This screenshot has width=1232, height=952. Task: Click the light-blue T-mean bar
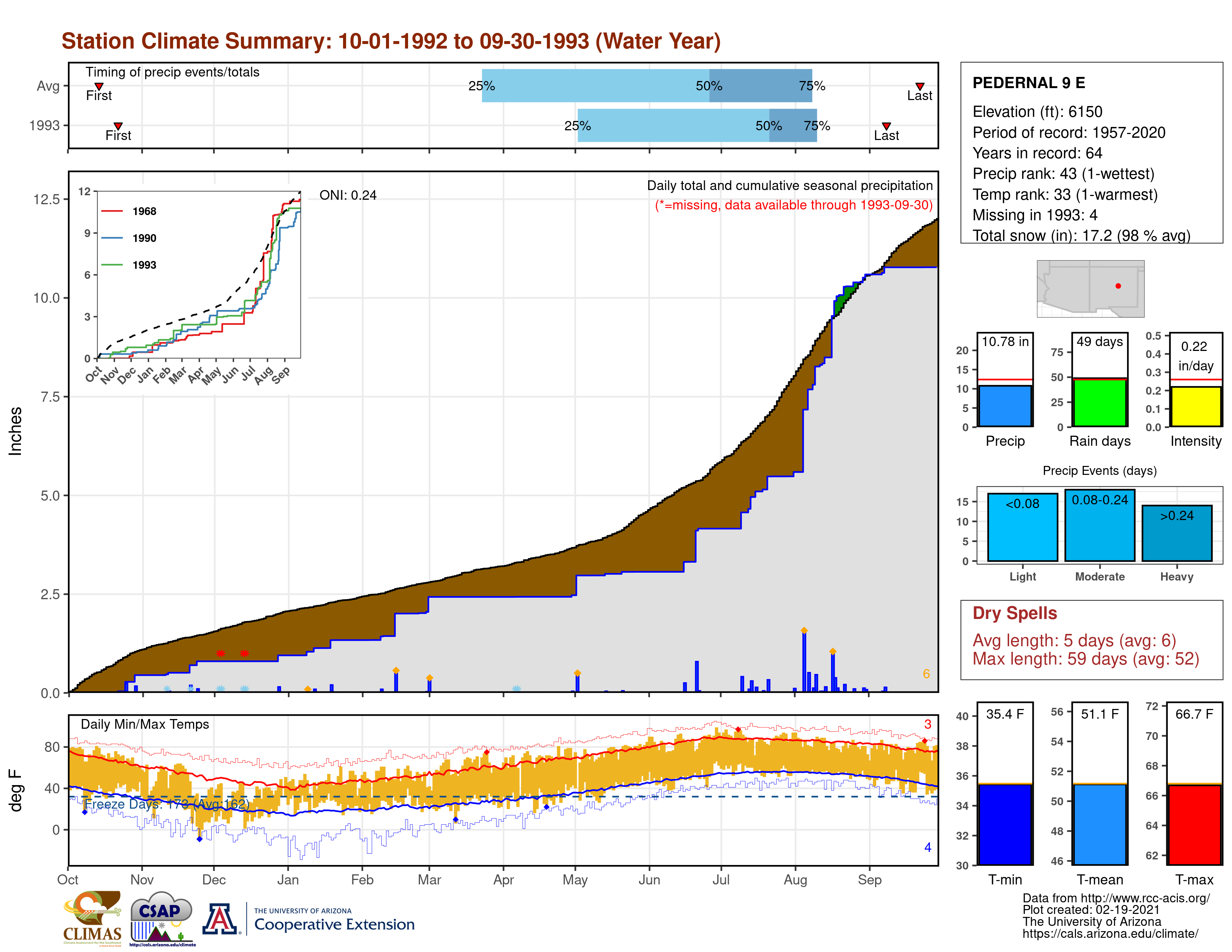tap(1100, 824)
